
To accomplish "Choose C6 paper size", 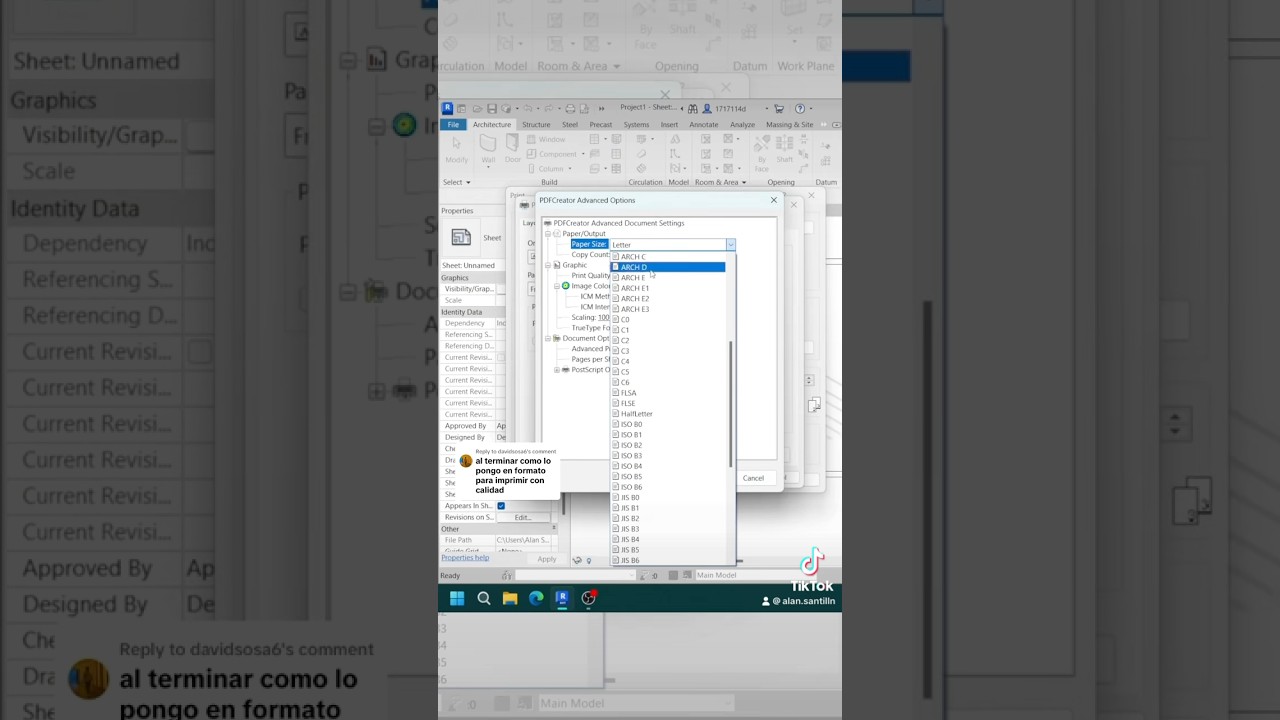I will pos(668,382).
